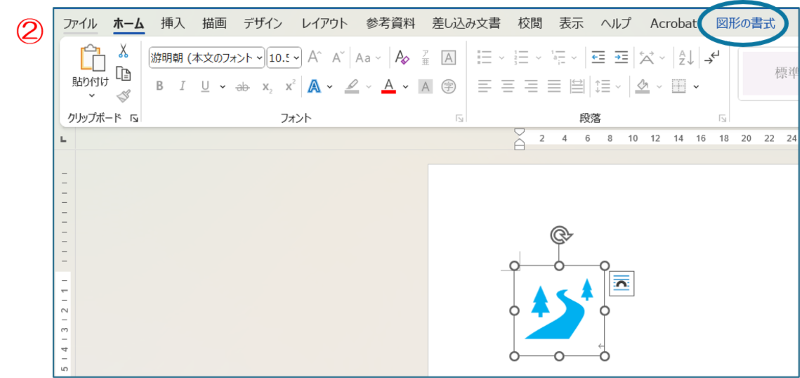Apply red font color with the underlined A

[389, 87]
